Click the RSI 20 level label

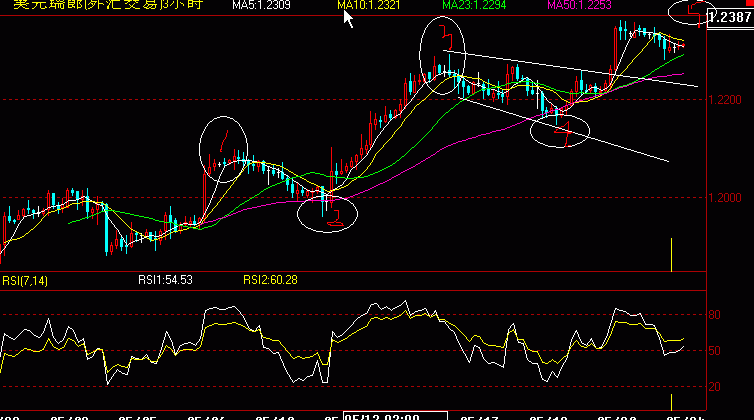click(x=715, y=387)
